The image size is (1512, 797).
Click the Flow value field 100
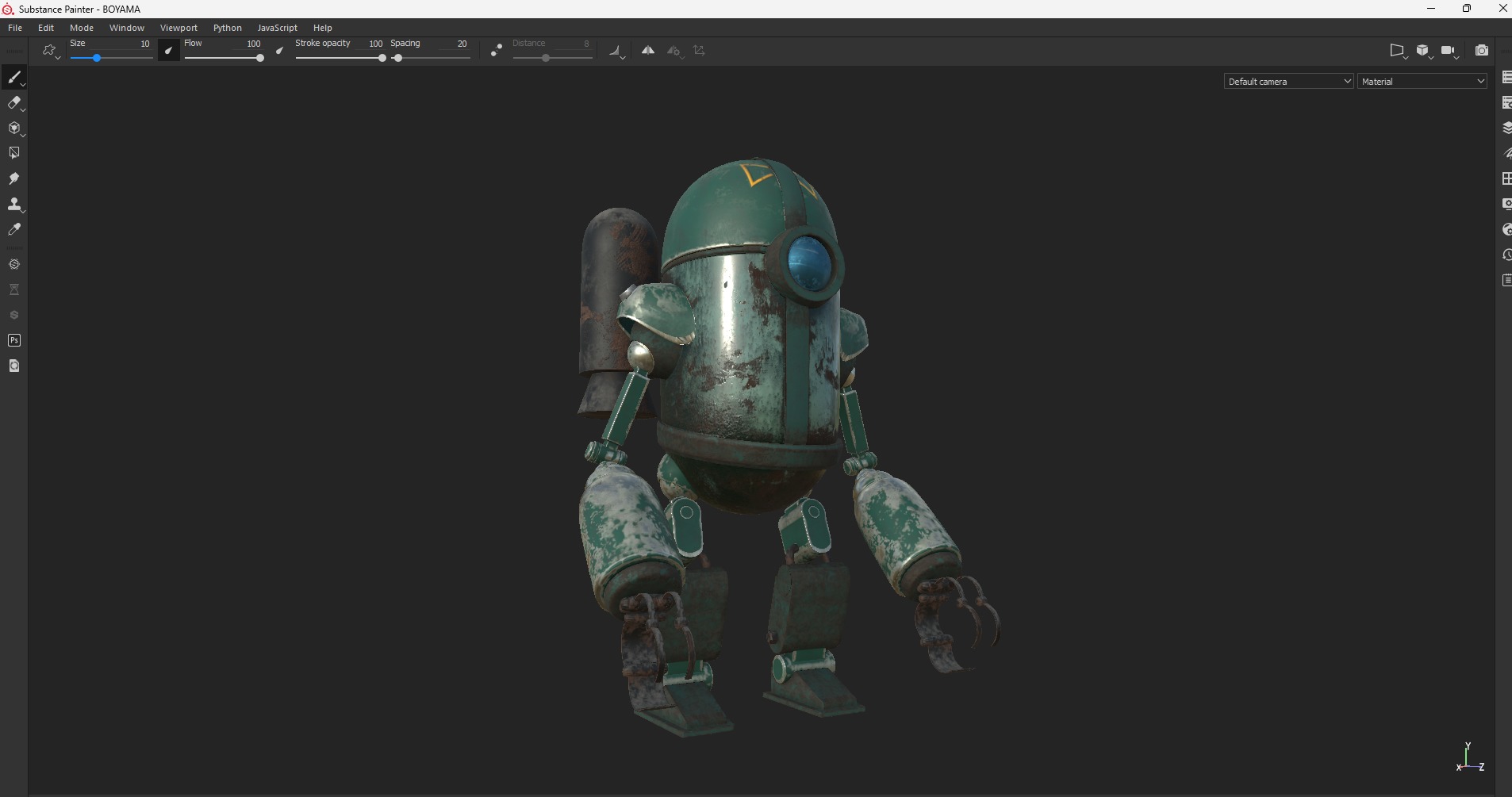click(x=253, y=44)
